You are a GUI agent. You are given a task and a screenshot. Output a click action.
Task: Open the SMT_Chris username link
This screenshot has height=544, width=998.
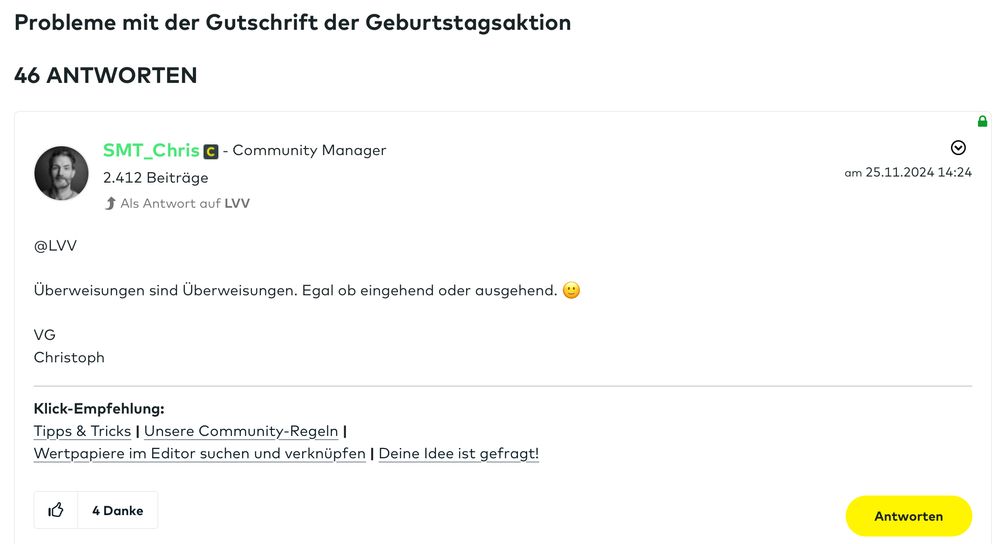(x=151, y=150)
